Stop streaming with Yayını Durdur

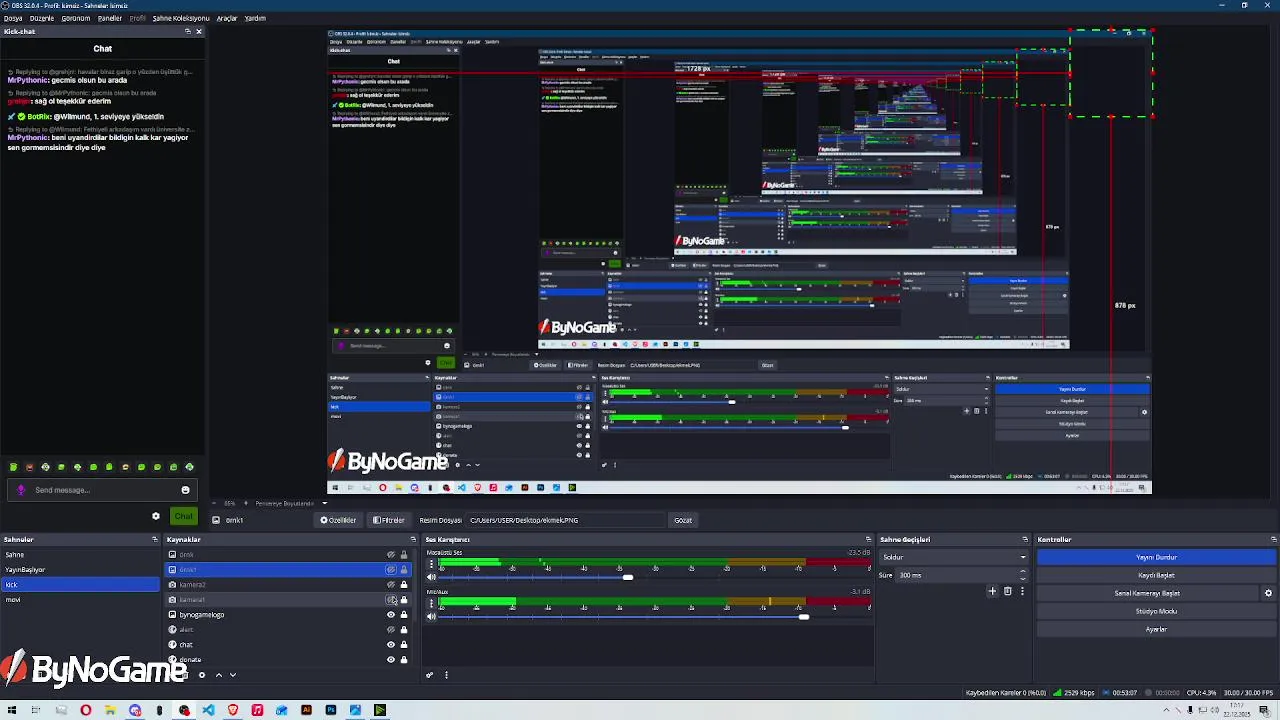coord(1157,557)
